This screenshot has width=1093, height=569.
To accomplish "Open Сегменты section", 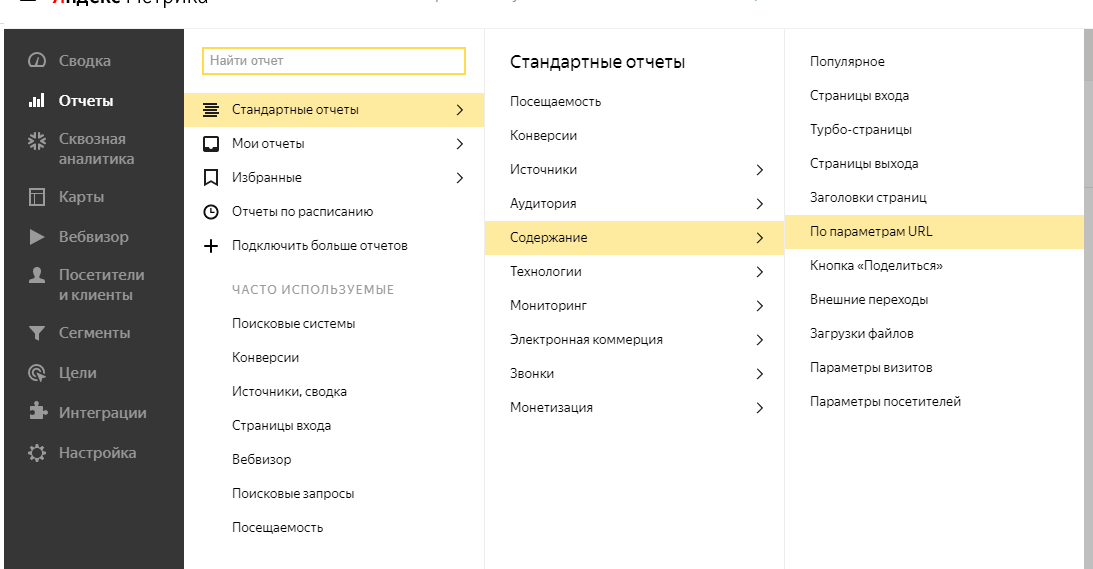I will coord(94,333).
